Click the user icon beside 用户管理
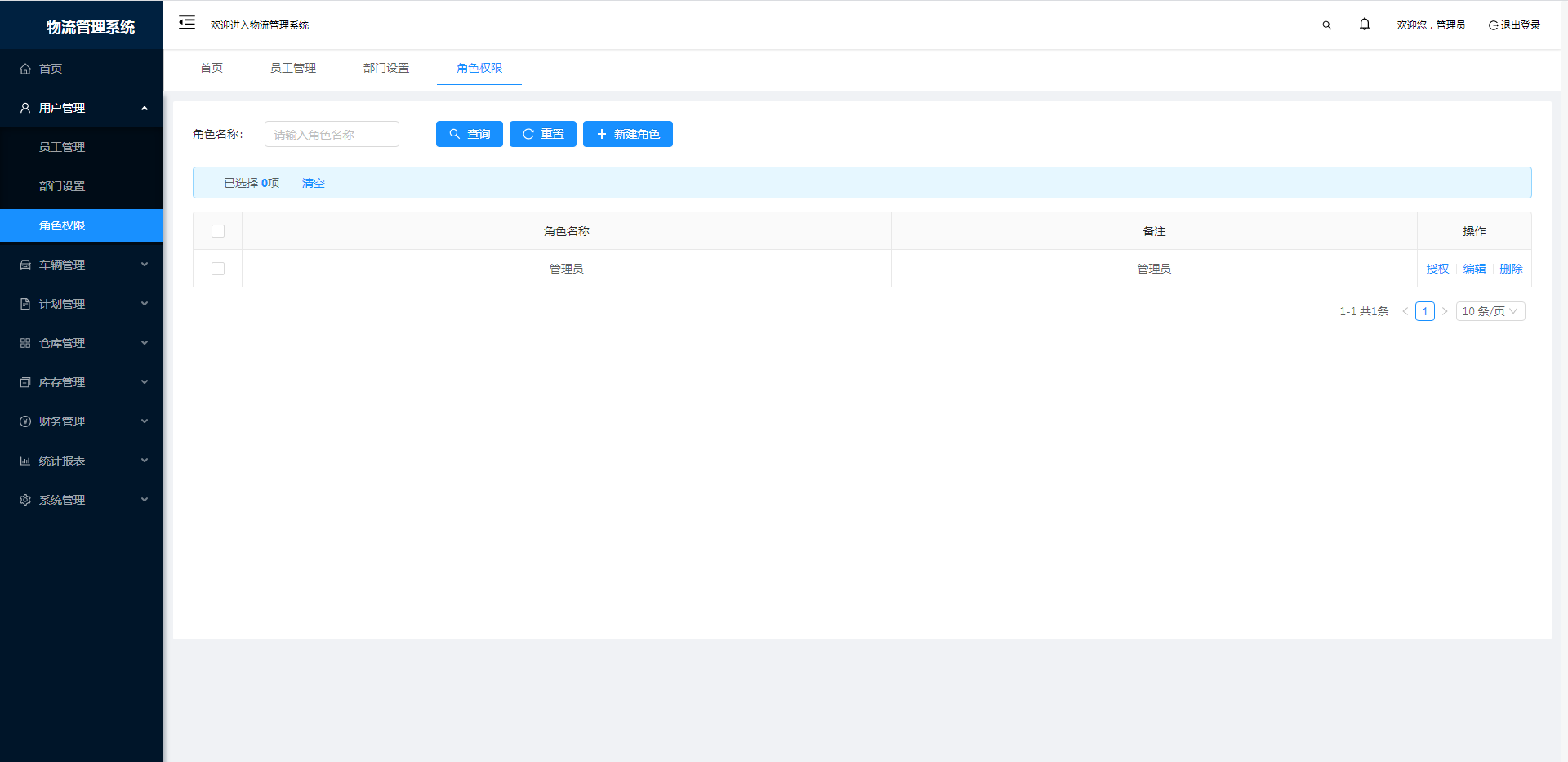Image resolution: width=1568 pixels, height=762 pixels. [25, 108]
